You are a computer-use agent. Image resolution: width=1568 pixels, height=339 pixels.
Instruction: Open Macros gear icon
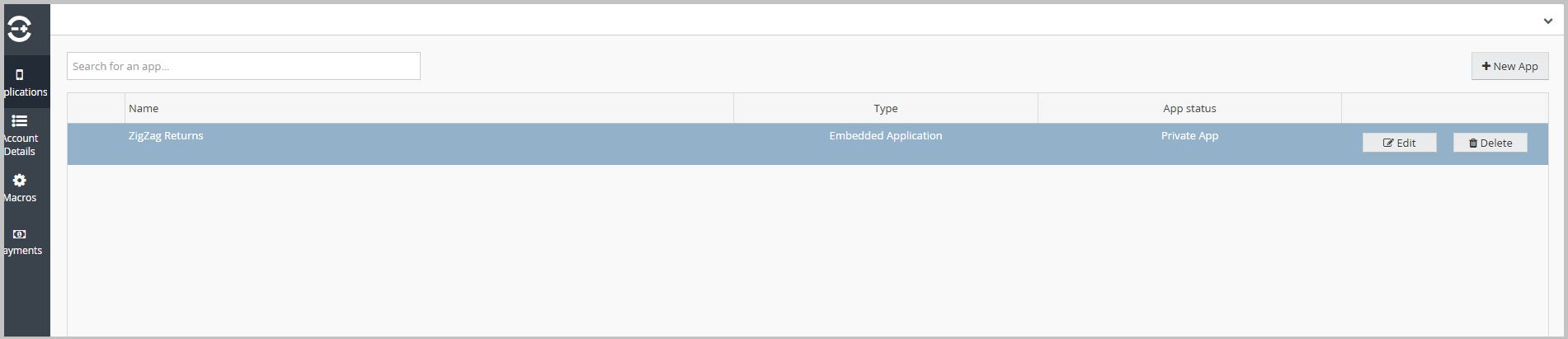pos(20,181)
